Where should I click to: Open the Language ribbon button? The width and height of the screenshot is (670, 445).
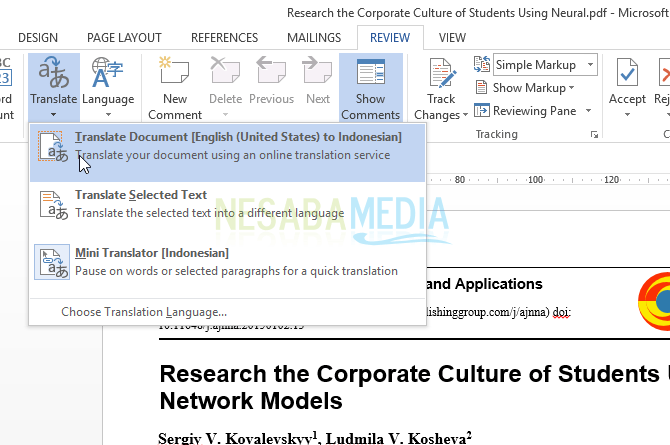(108, 88)
